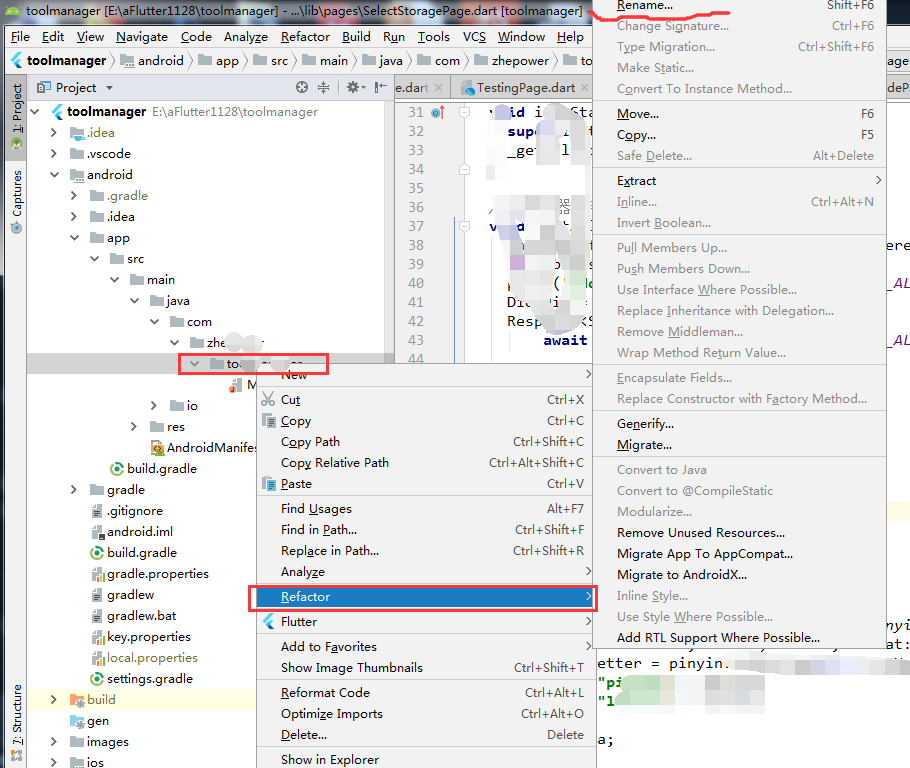Viewport: 910px width, 768px height.
Task: Select Replace in Path...
Action: click(425, 550)
